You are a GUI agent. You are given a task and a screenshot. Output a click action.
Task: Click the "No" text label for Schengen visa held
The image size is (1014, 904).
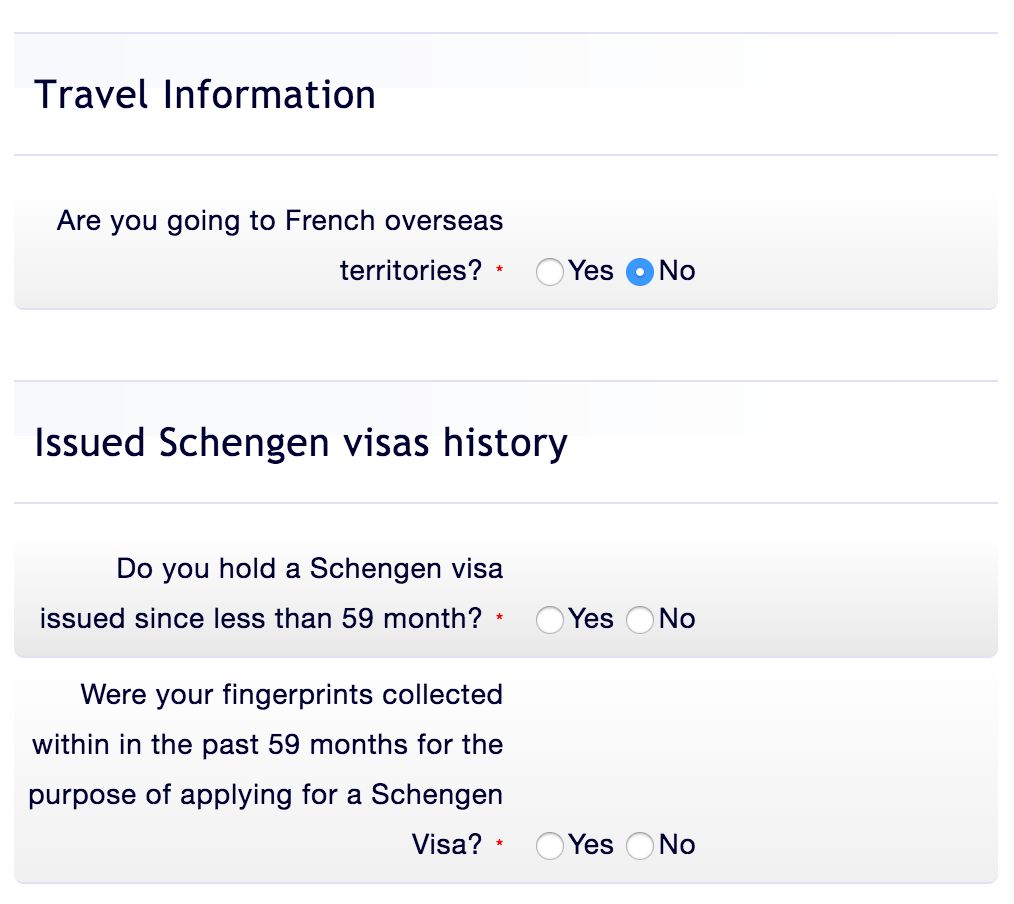[677, 619]
